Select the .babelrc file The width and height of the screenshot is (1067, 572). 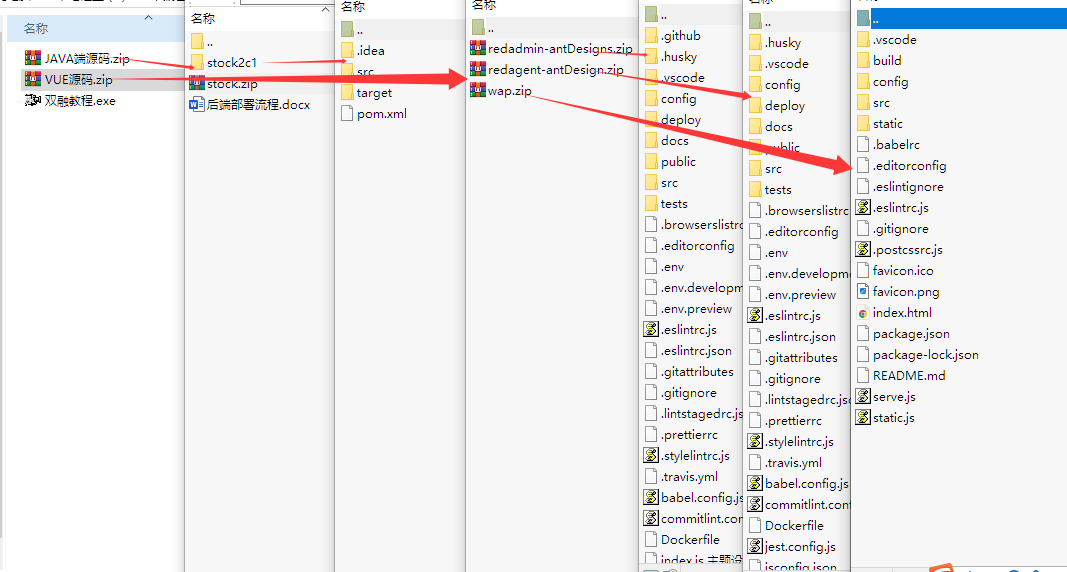[889, 145]
